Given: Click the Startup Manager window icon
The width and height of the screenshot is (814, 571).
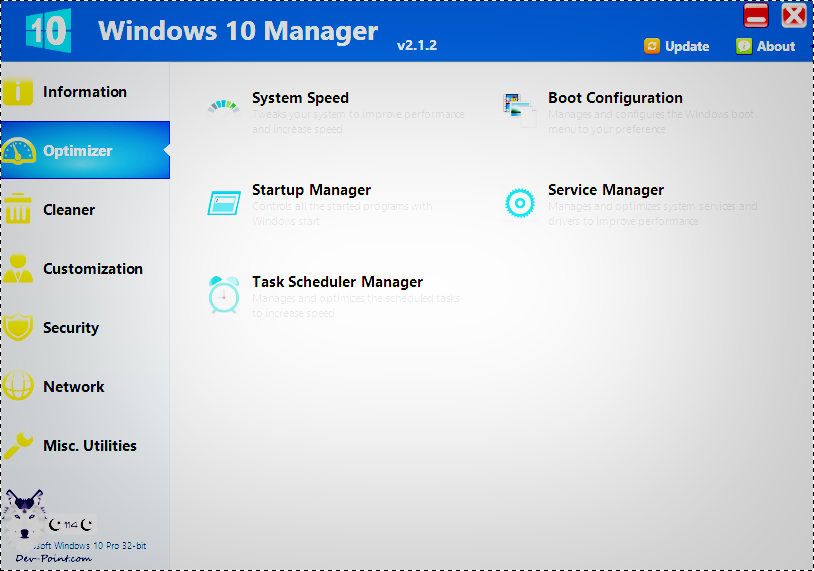Looking at the screenshot, I should click(224, 202).
